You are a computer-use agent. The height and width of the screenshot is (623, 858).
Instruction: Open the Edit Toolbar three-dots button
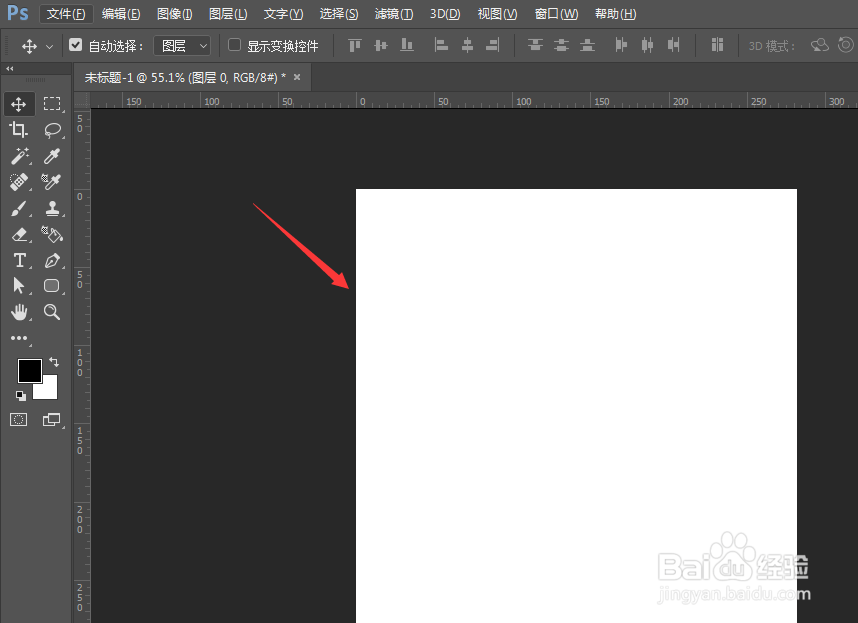[x=19, y=338]
